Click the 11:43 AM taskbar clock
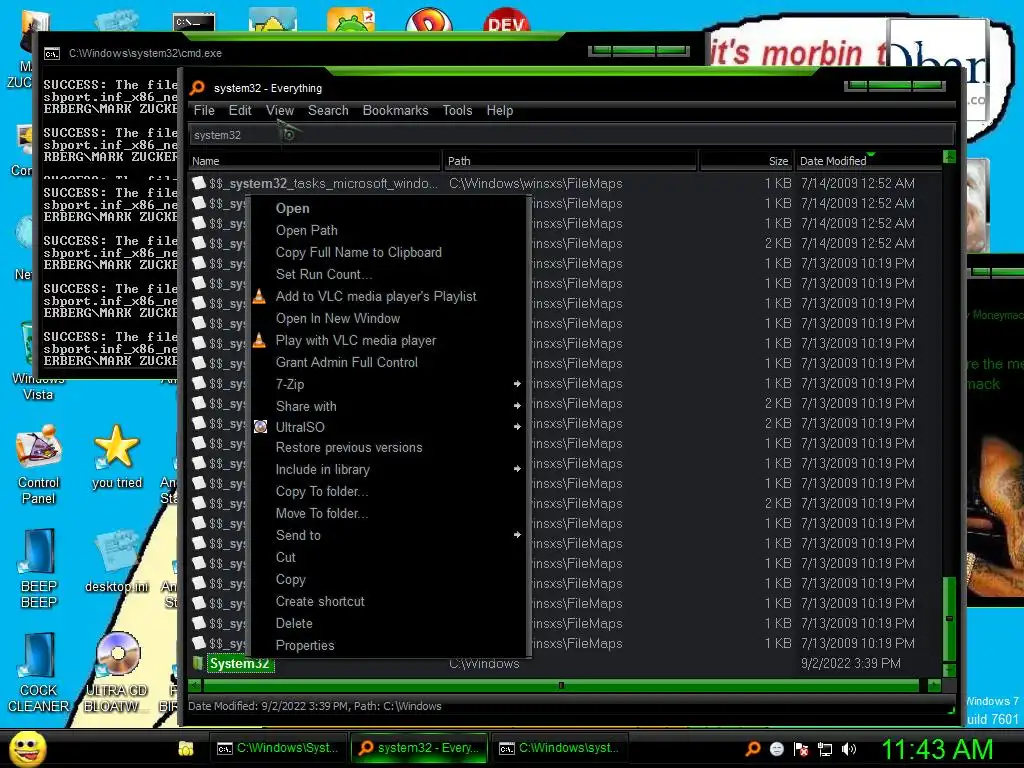 (x=937, y=749)
